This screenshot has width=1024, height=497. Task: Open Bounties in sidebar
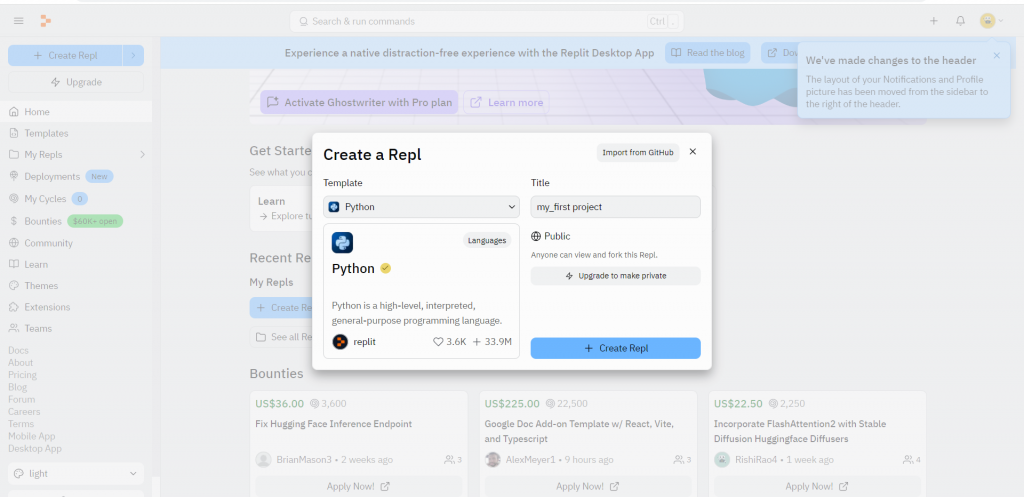tap(42, 221)
